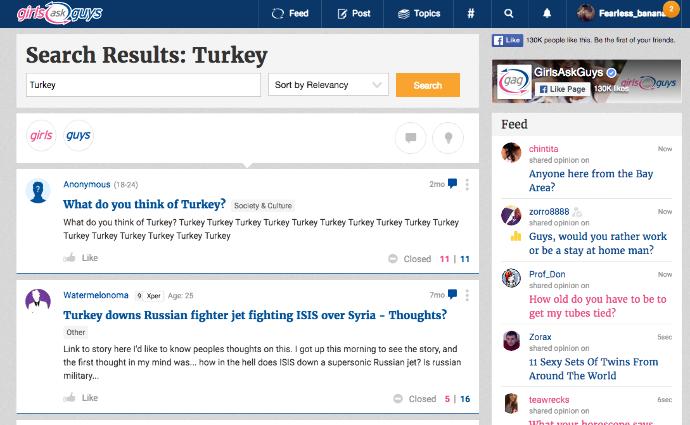Open the GirlsAskGuys home logo
This screenshot has width=690, height=425.
click(x=59, y=13)
